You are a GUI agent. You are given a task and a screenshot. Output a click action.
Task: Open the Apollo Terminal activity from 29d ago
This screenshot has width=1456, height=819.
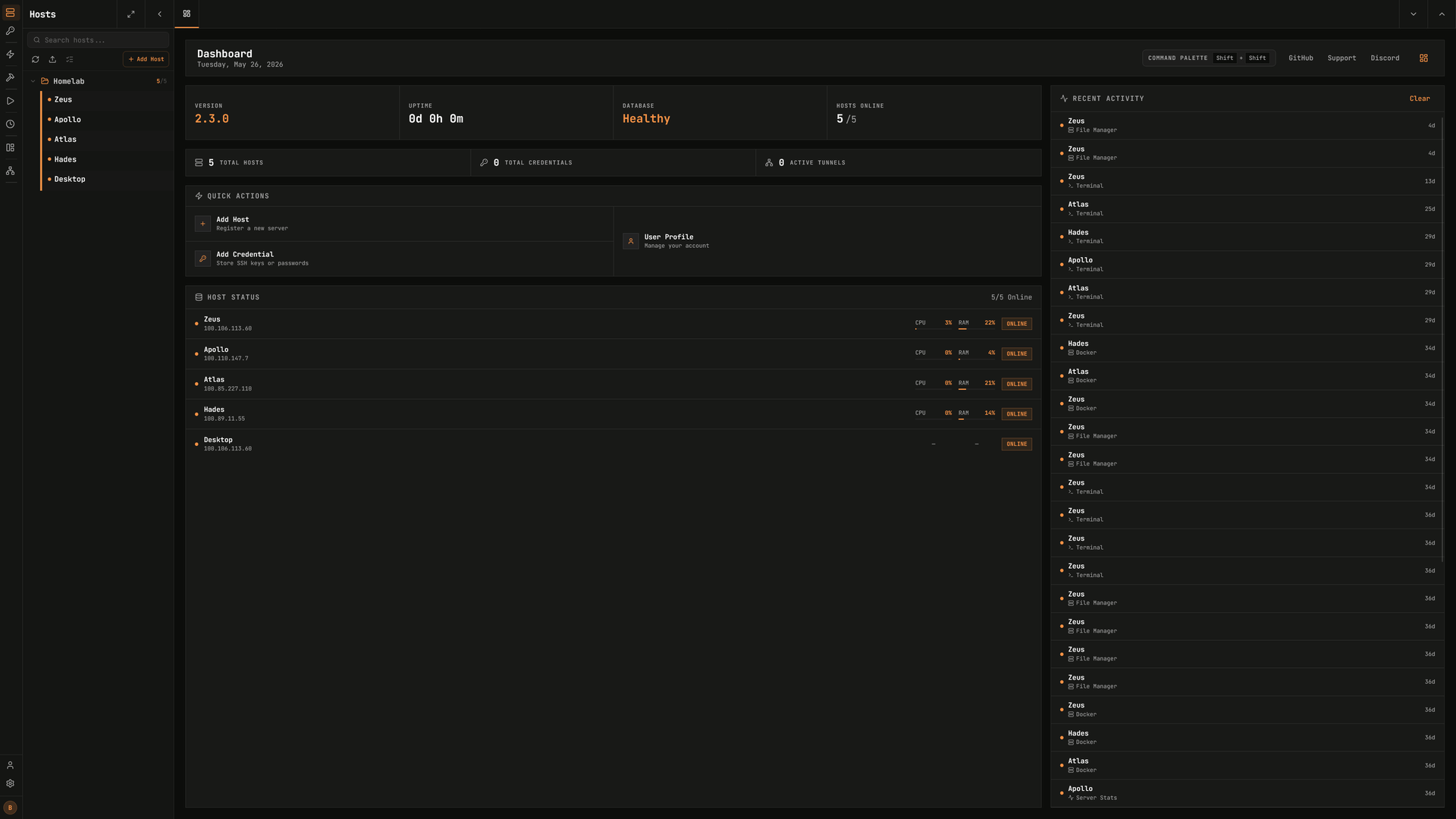[x=1247, y=265]
